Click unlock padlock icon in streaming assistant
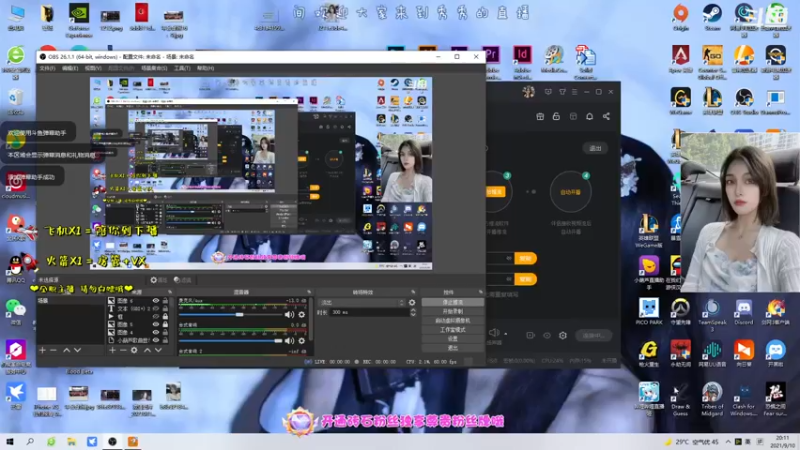The height and width of the screenshot is (450, 800). [556, 116]
